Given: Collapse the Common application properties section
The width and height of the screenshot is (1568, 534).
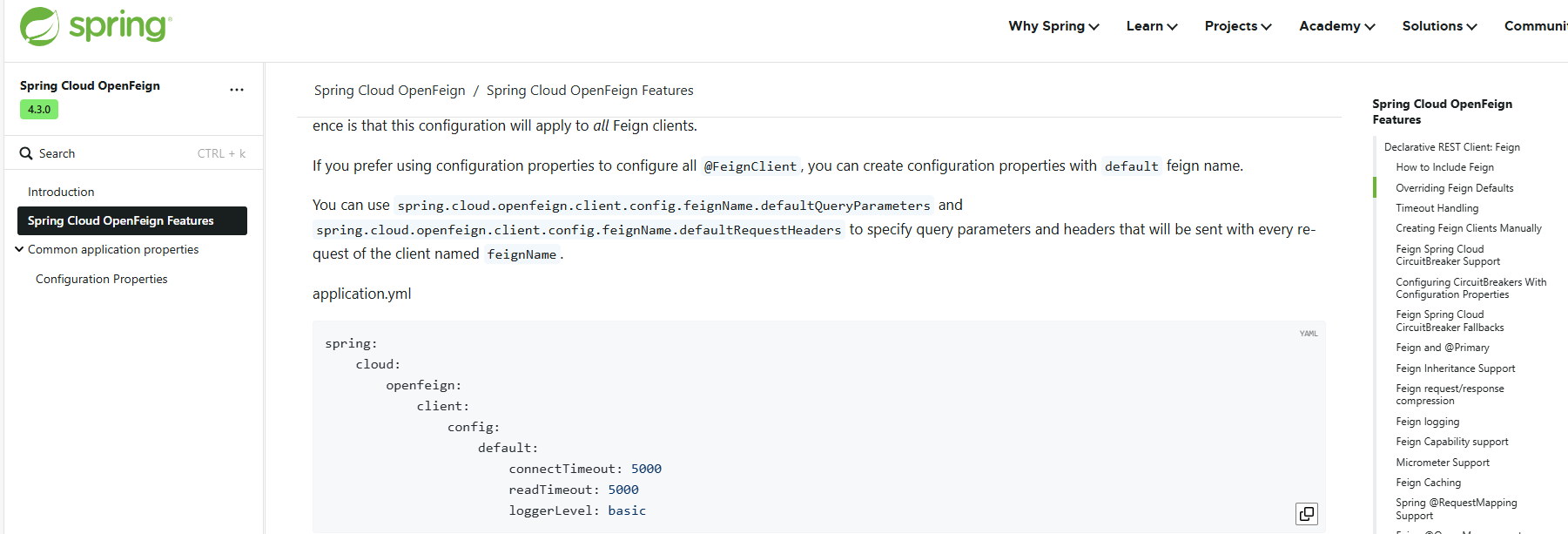Looking at the screenshot, I should pyautogui.click(x=19, y=250).
